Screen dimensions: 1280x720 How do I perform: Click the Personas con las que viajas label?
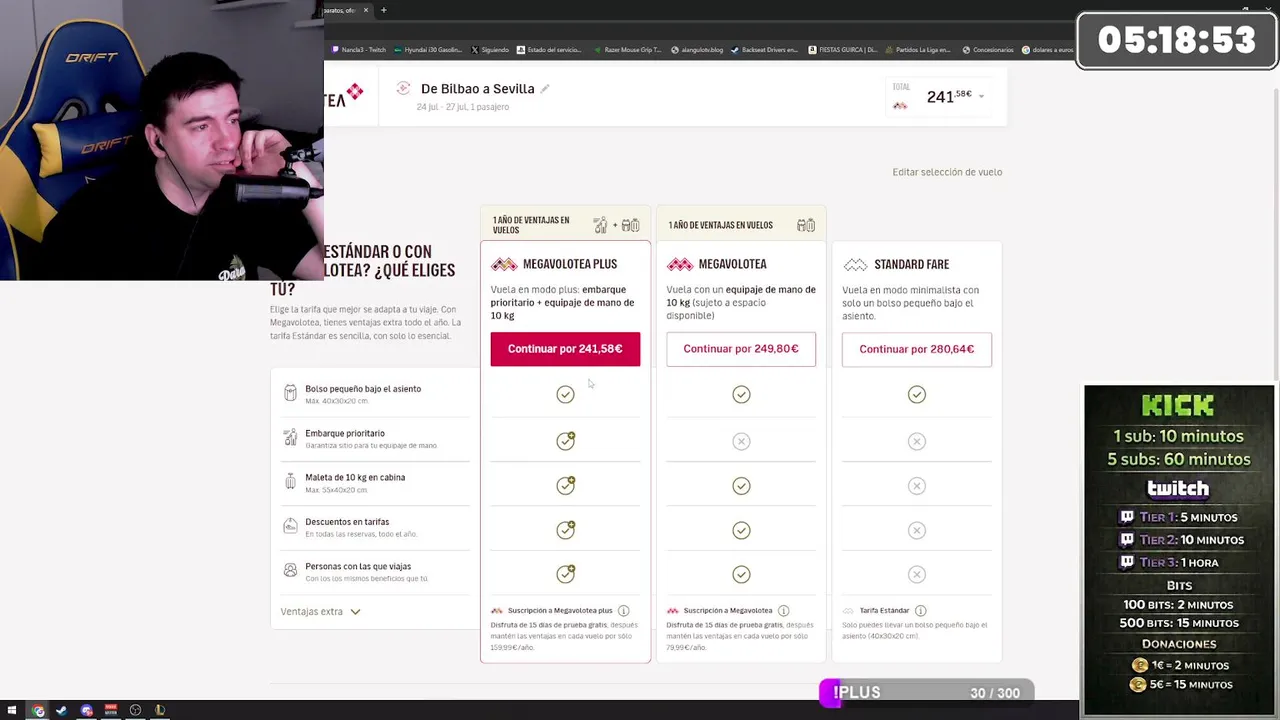[x=358, y=566]
